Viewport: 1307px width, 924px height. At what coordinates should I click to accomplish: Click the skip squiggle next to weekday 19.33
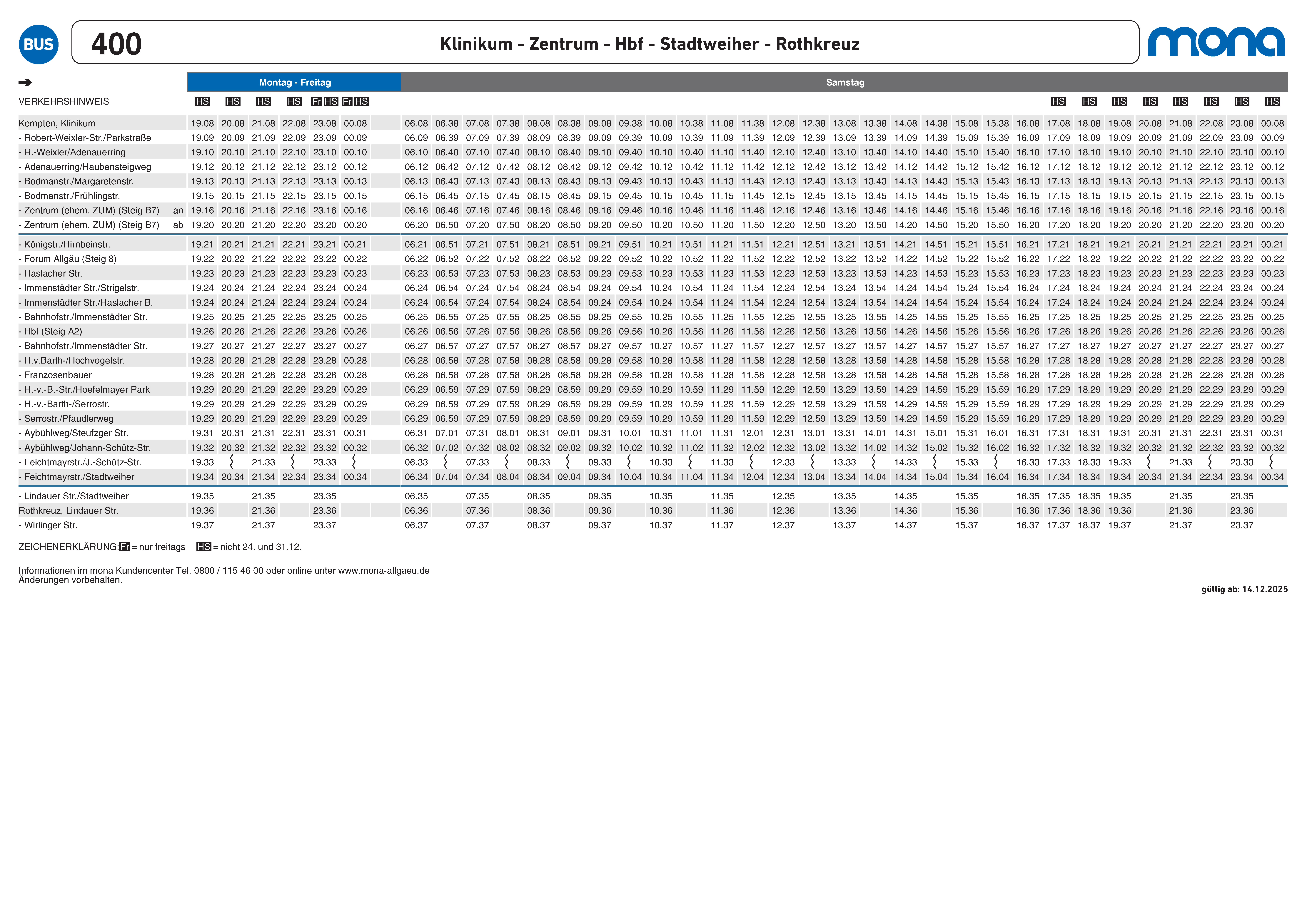(232, 462)
